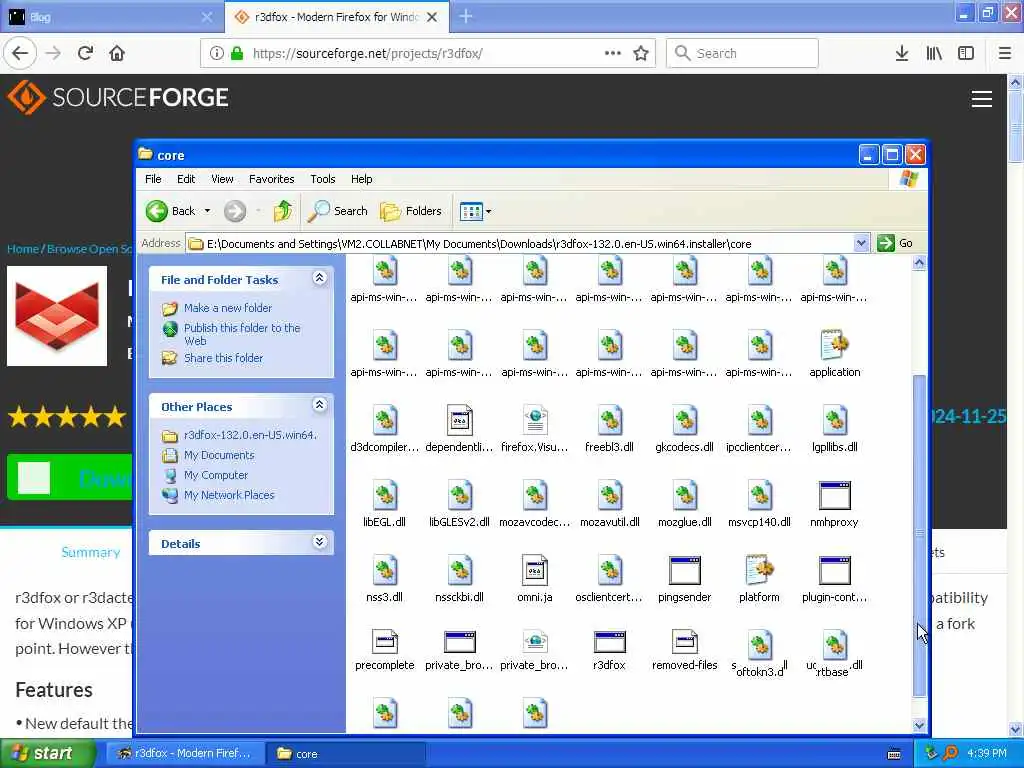The height and width of the screenshot is (768, 1024).
Task: Open the File menu
Action: pos(153,179)
